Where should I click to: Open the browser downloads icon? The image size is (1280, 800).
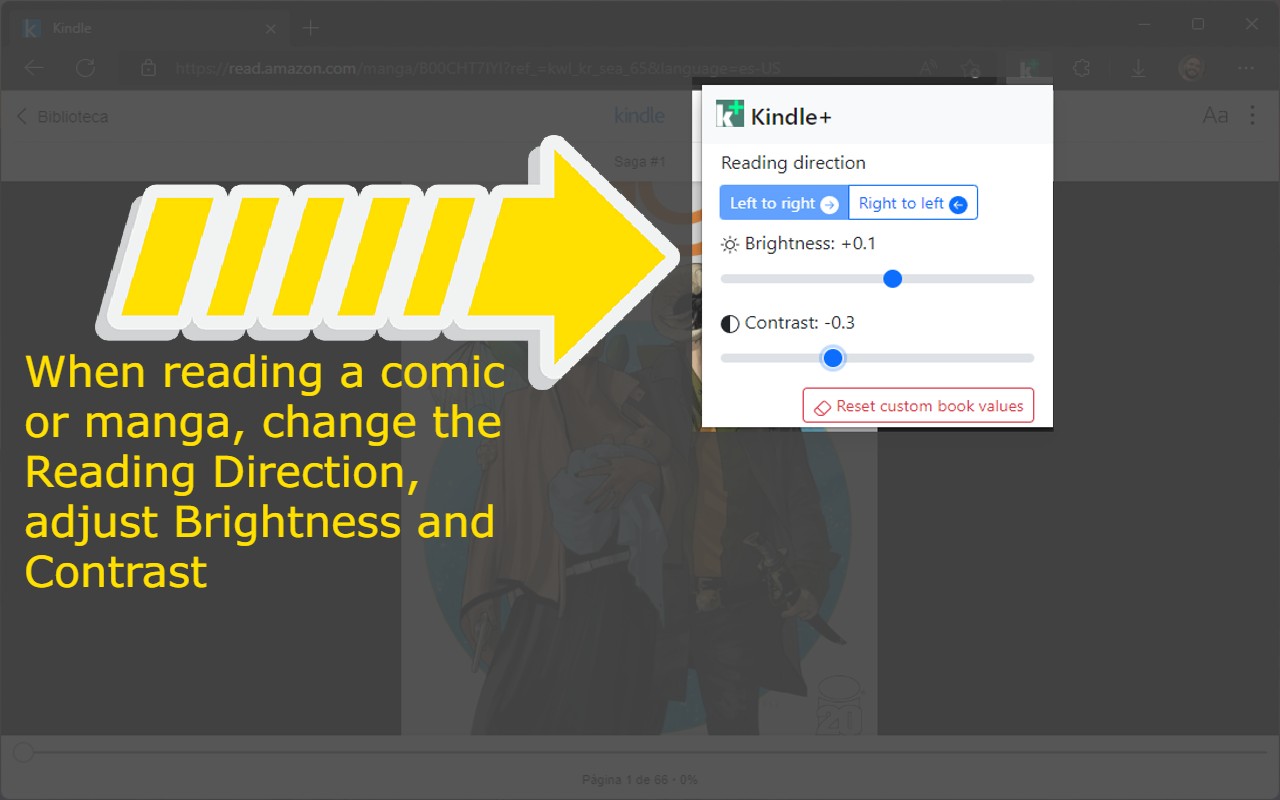[1138, 68]
